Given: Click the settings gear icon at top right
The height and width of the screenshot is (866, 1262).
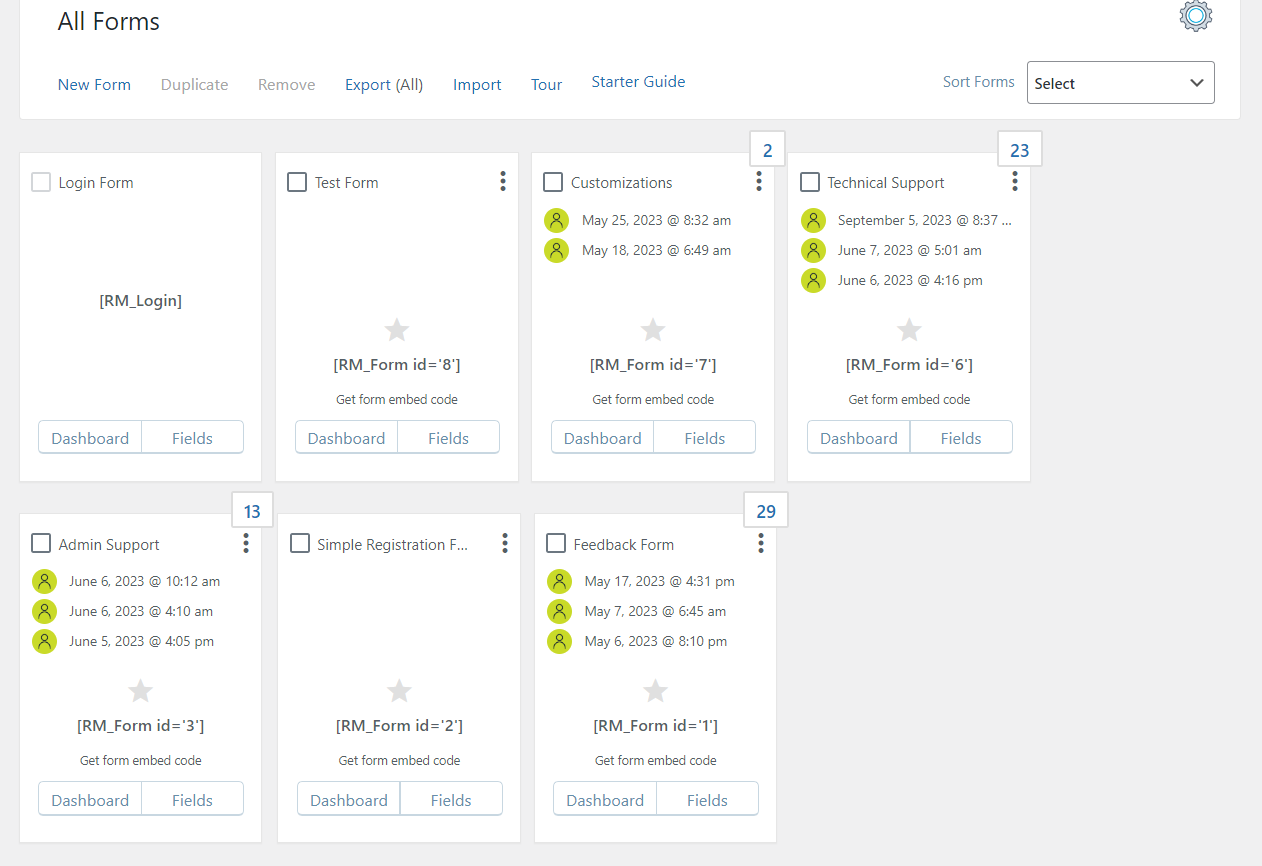Looking at the screenshot, I should tap(1196, 16).
